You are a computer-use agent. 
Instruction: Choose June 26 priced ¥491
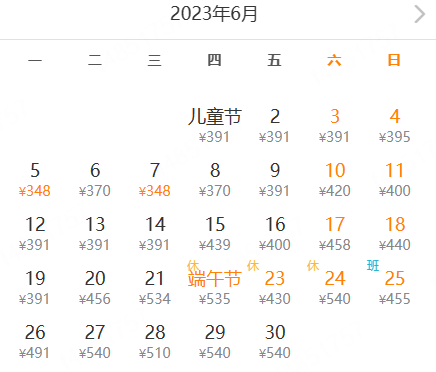(35, 342)
